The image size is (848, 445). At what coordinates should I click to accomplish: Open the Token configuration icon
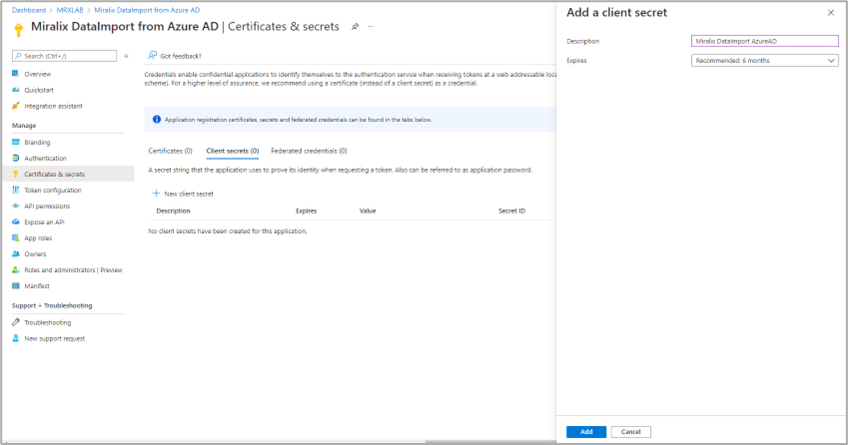[16, 190]
